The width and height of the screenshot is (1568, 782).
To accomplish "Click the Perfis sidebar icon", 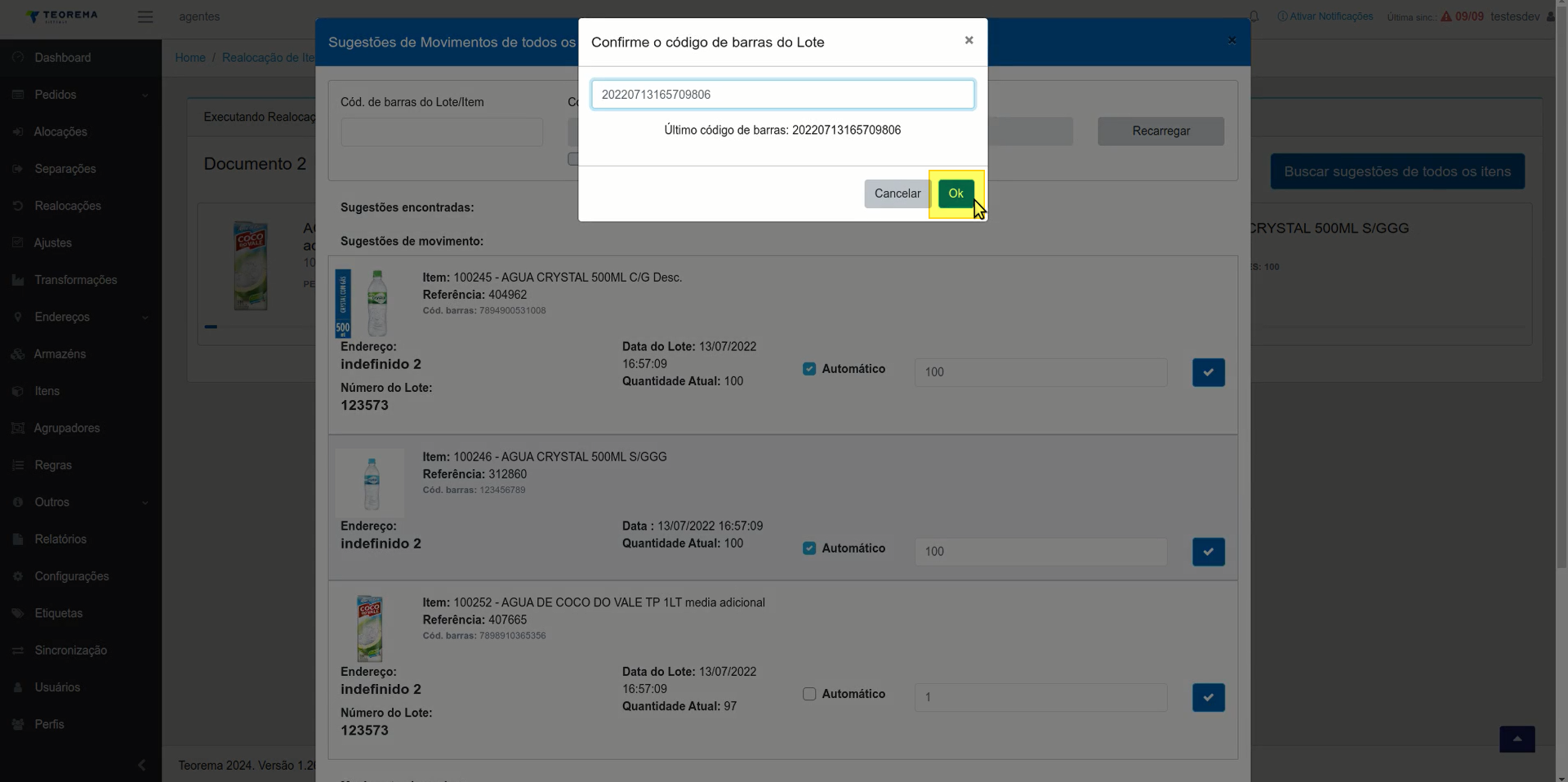I will click(x=18, y=725).
